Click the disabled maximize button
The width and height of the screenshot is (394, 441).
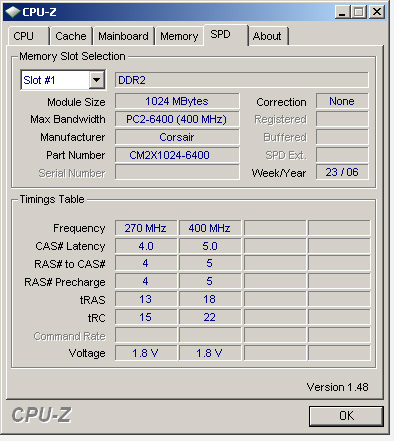(x=359, y=12)
